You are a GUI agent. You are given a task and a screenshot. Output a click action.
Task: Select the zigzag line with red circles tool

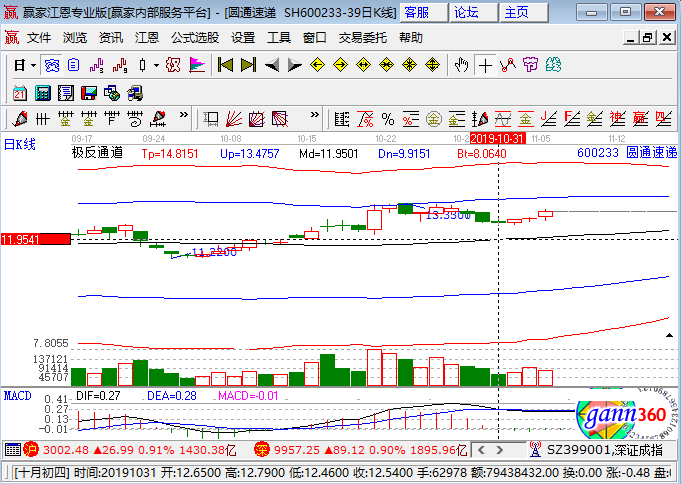point(508,65)
